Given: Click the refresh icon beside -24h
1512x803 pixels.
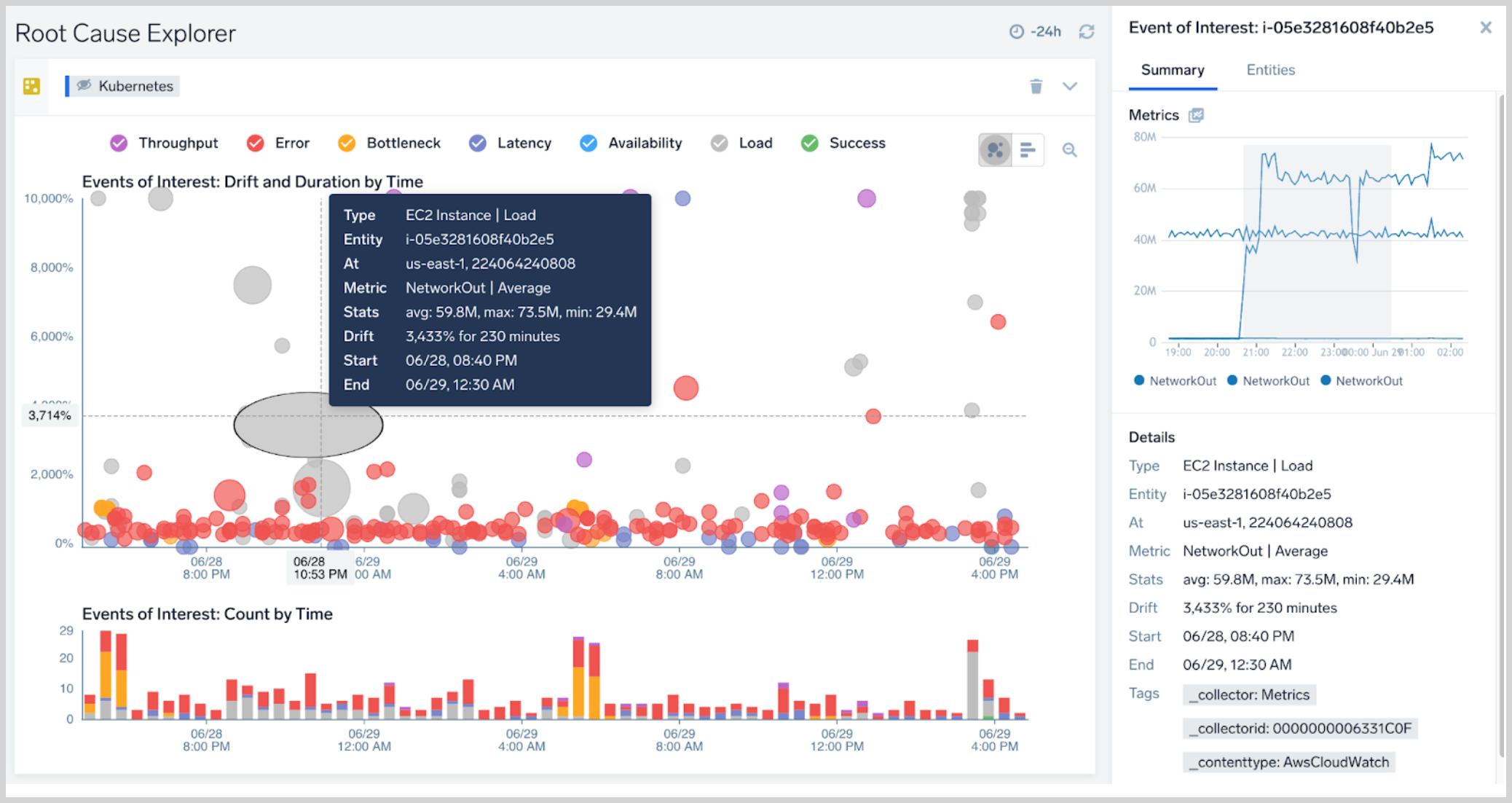Looking at the screenshot, I should pos(1086,31).
